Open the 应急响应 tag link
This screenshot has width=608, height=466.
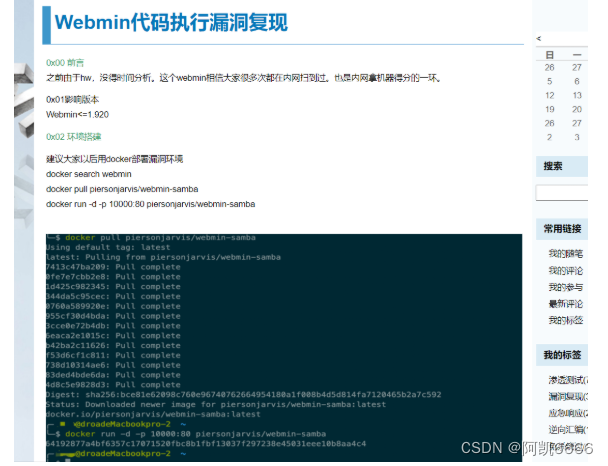point(568,413)
